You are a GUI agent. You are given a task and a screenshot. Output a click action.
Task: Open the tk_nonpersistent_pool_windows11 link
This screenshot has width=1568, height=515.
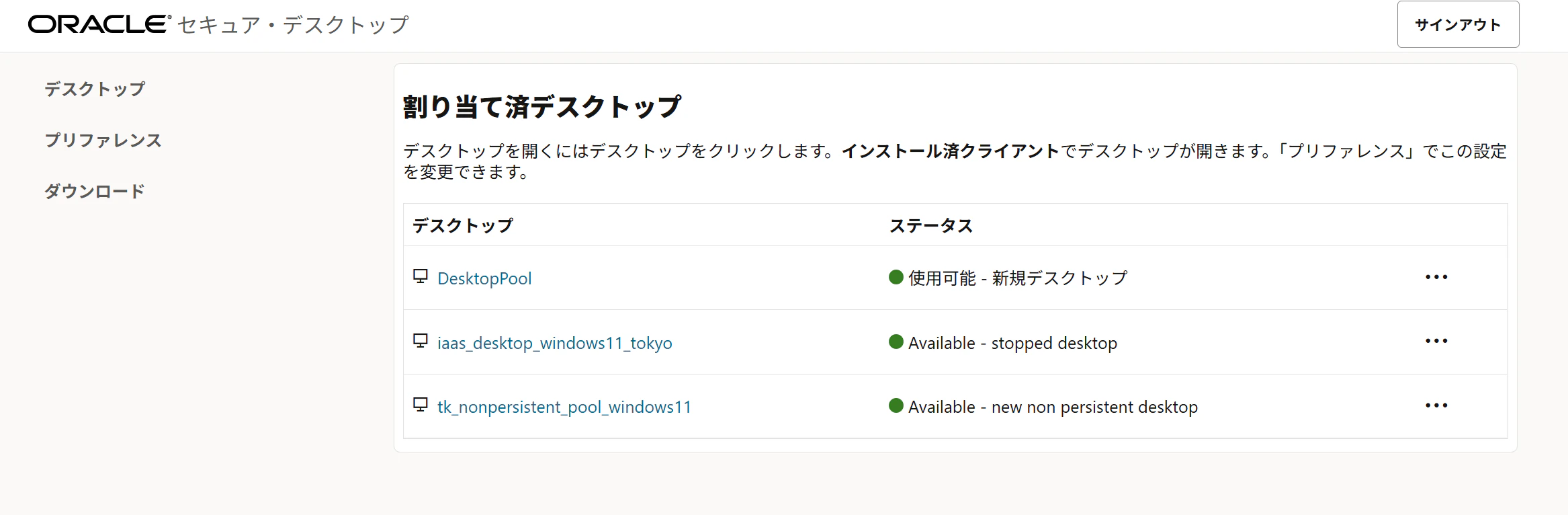(564, 407)
